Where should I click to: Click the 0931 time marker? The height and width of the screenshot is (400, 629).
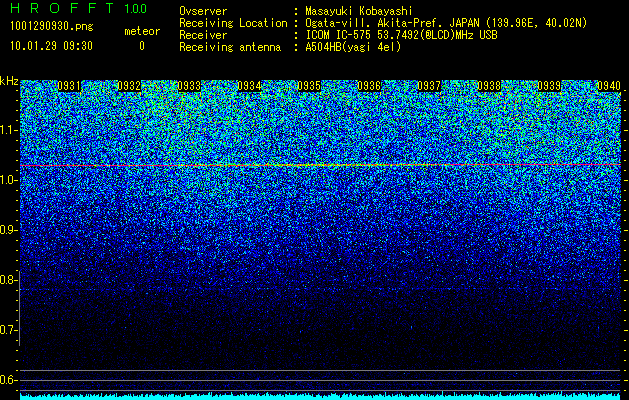(69, 86)
